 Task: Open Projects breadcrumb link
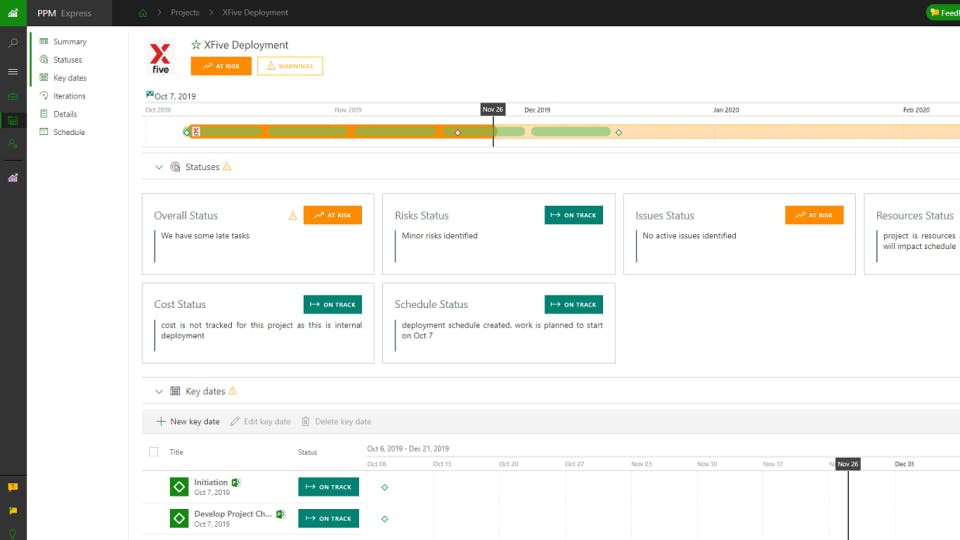[x=185, y=12]
